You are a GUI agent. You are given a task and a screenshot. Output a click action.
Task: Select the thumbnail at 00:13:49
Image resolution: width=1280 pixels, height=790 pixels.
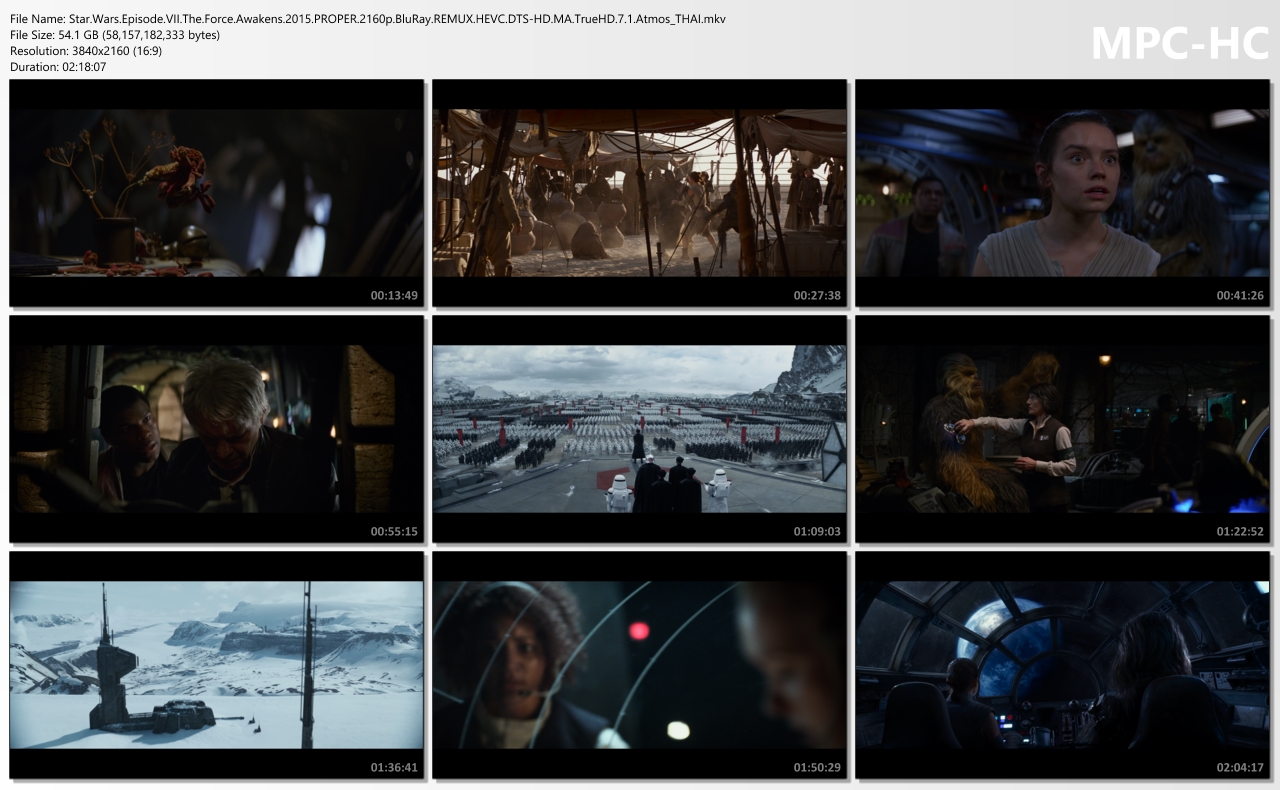(x=217, y=193)
